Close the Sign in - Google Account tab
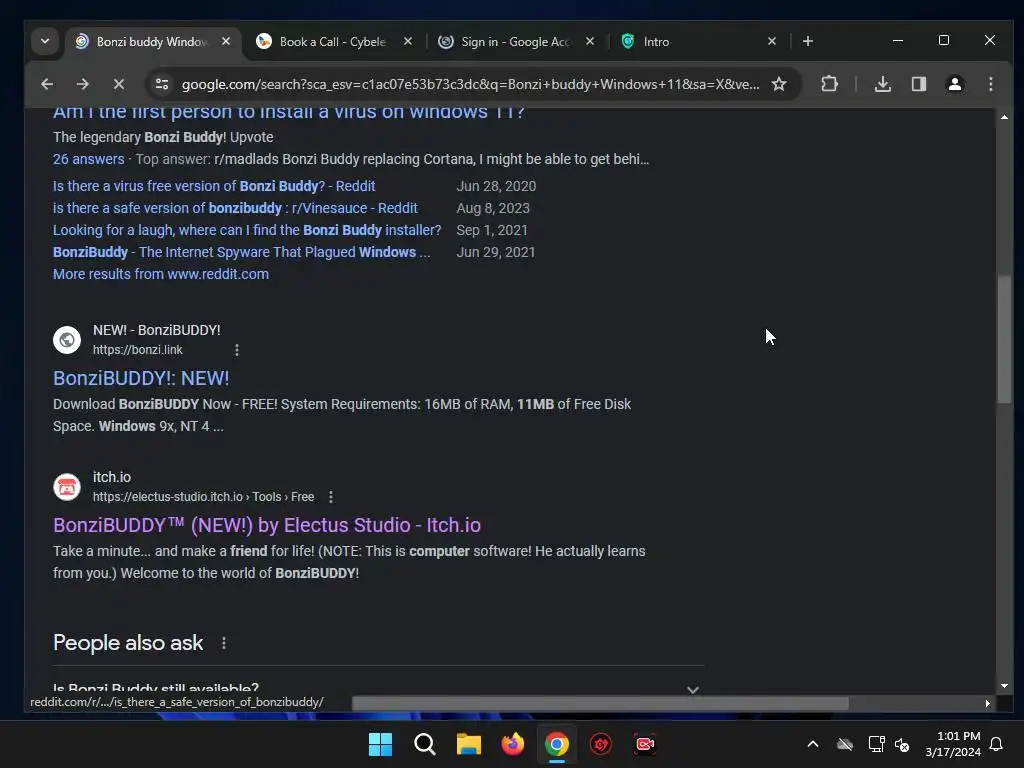The width and height of the screenshot is (1024, 768). coord(590,41)
